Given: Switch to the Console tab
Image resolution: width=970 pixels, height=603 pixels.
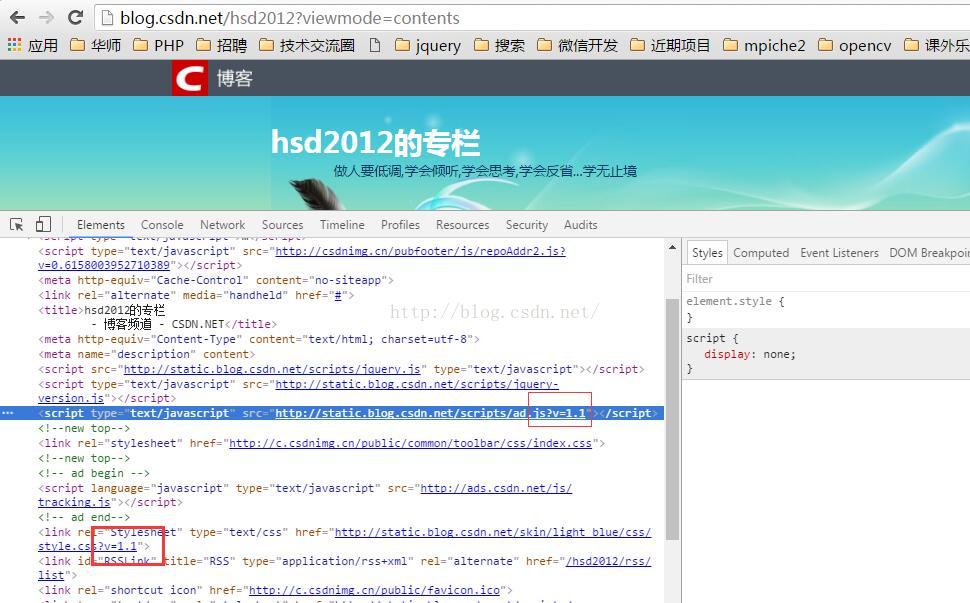Looking at the screenshot, I should [x=162, y=225].
